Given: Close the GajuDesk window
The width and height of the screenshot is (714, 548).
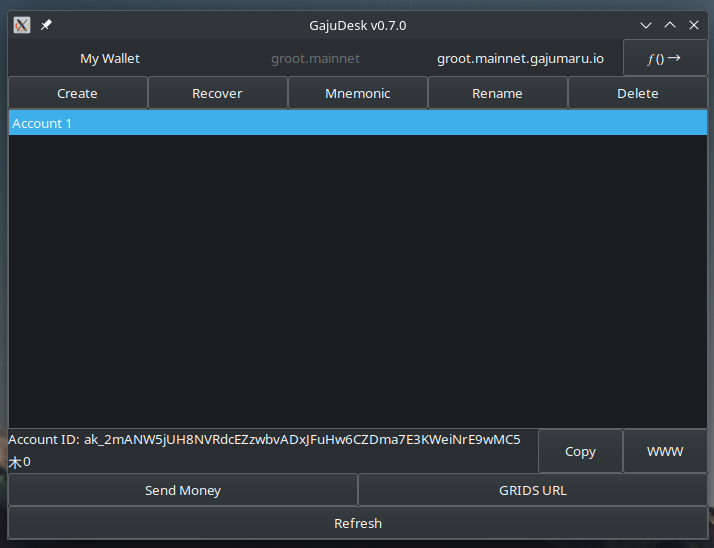Looking at the screenshot, I should pyautogui.click(x=694, y=25).
